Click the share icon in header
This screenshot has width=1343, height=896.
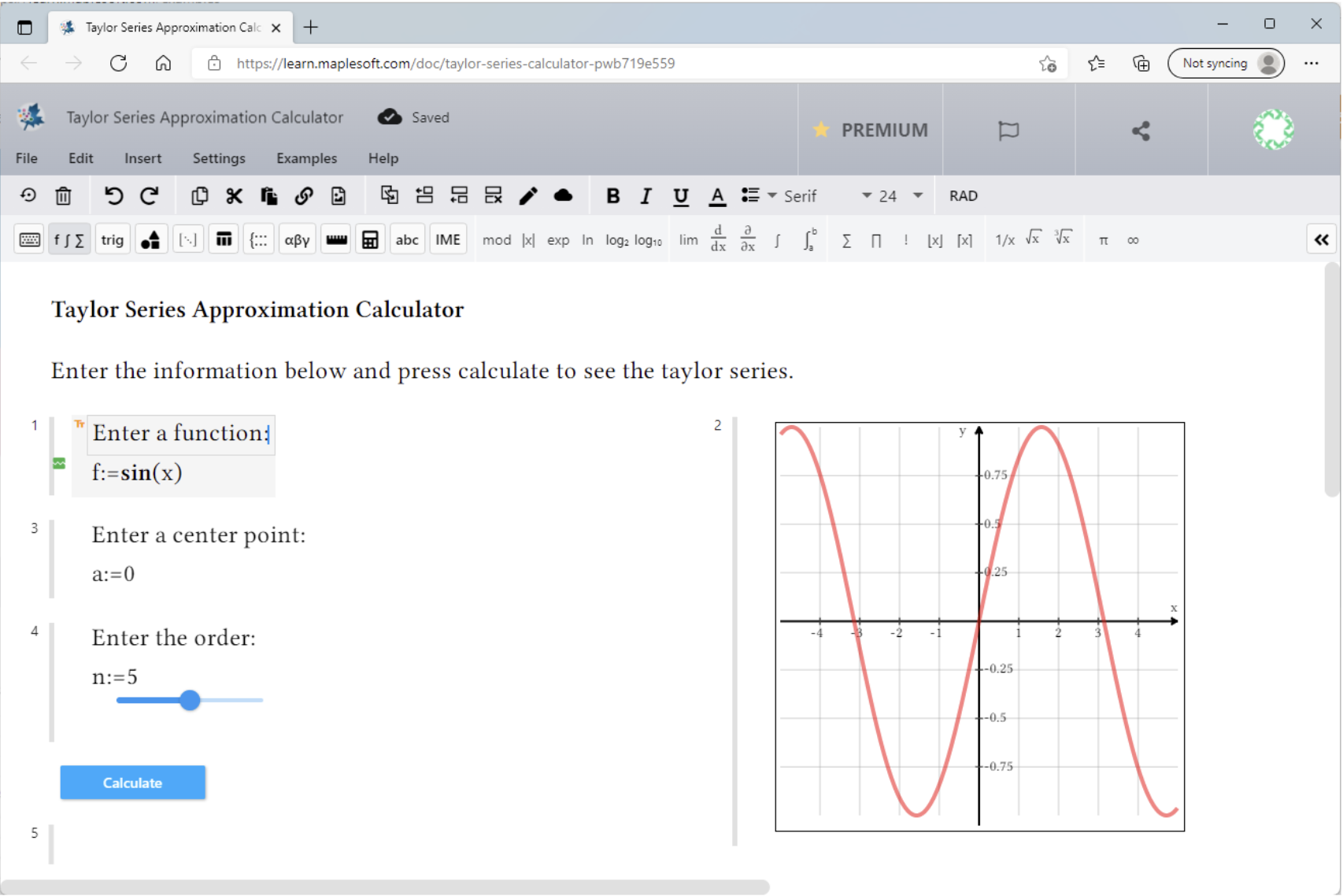point(1141,131)
